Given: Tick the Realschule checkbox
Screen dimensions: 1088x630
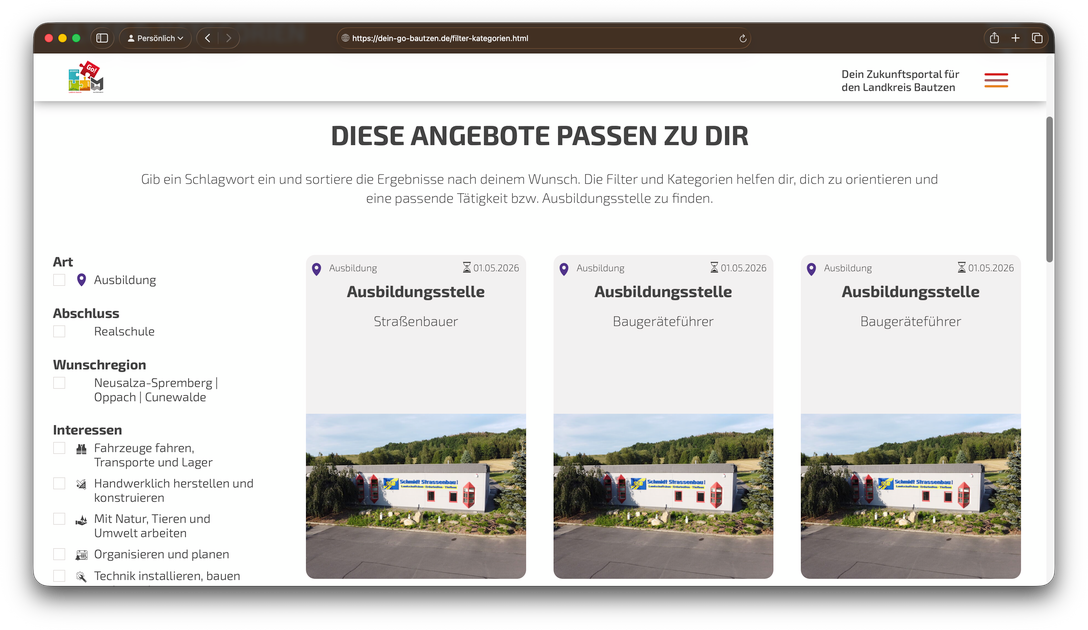Looking at the screenshot, I should coord(59,331).
